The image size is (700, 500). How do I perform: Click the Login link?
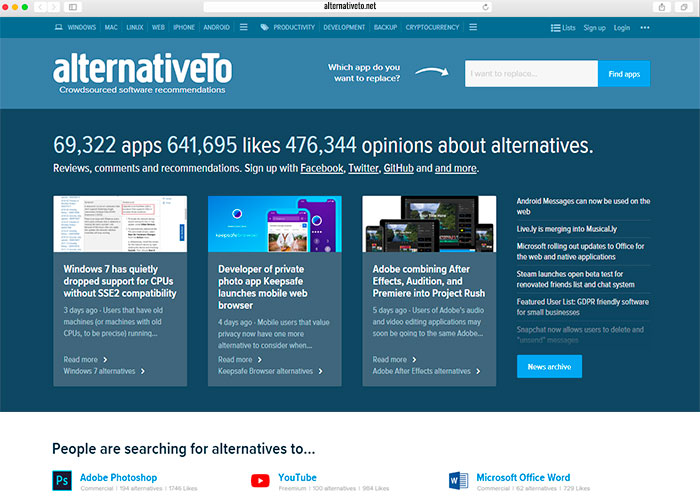click(621, 28)
